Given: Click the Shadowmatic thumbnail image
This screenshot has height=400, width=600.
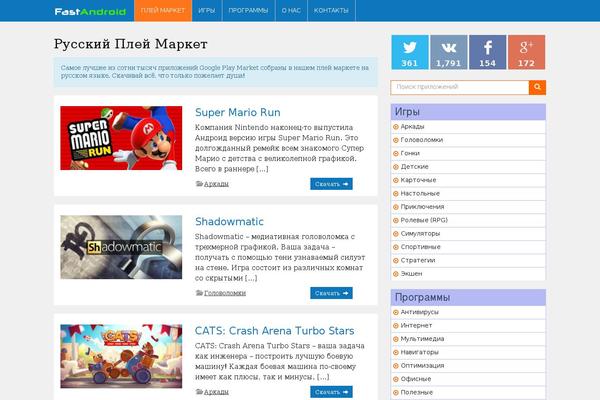Looking at the screenshot, I should 121,247.
